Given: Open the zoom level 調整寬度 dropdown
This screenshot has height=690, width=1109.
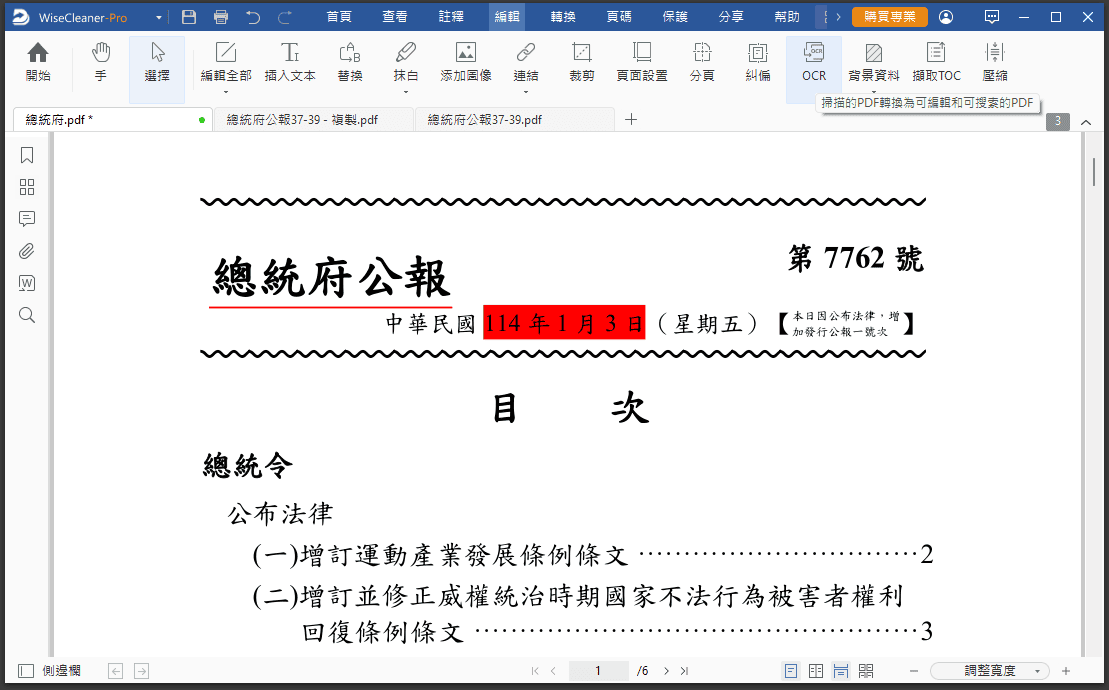Looking at the screenshot, I should click(x=990, y=671).
